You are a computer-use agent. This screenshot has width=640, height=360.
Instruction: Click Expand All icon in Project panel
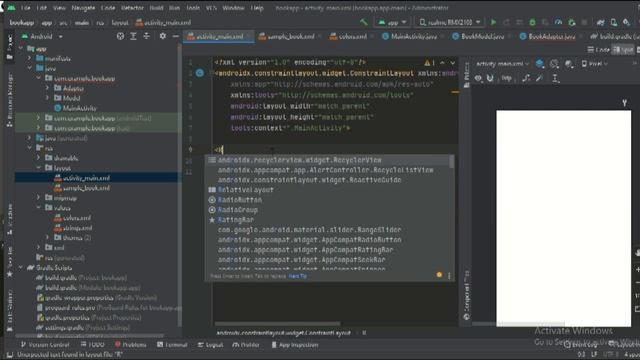[x=133, y=36]
